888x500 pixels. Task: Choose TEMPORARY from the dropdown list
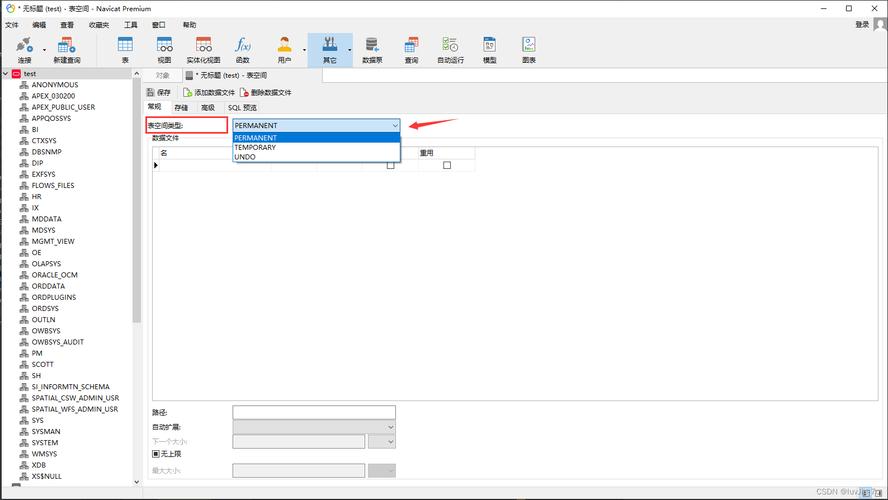316,147
